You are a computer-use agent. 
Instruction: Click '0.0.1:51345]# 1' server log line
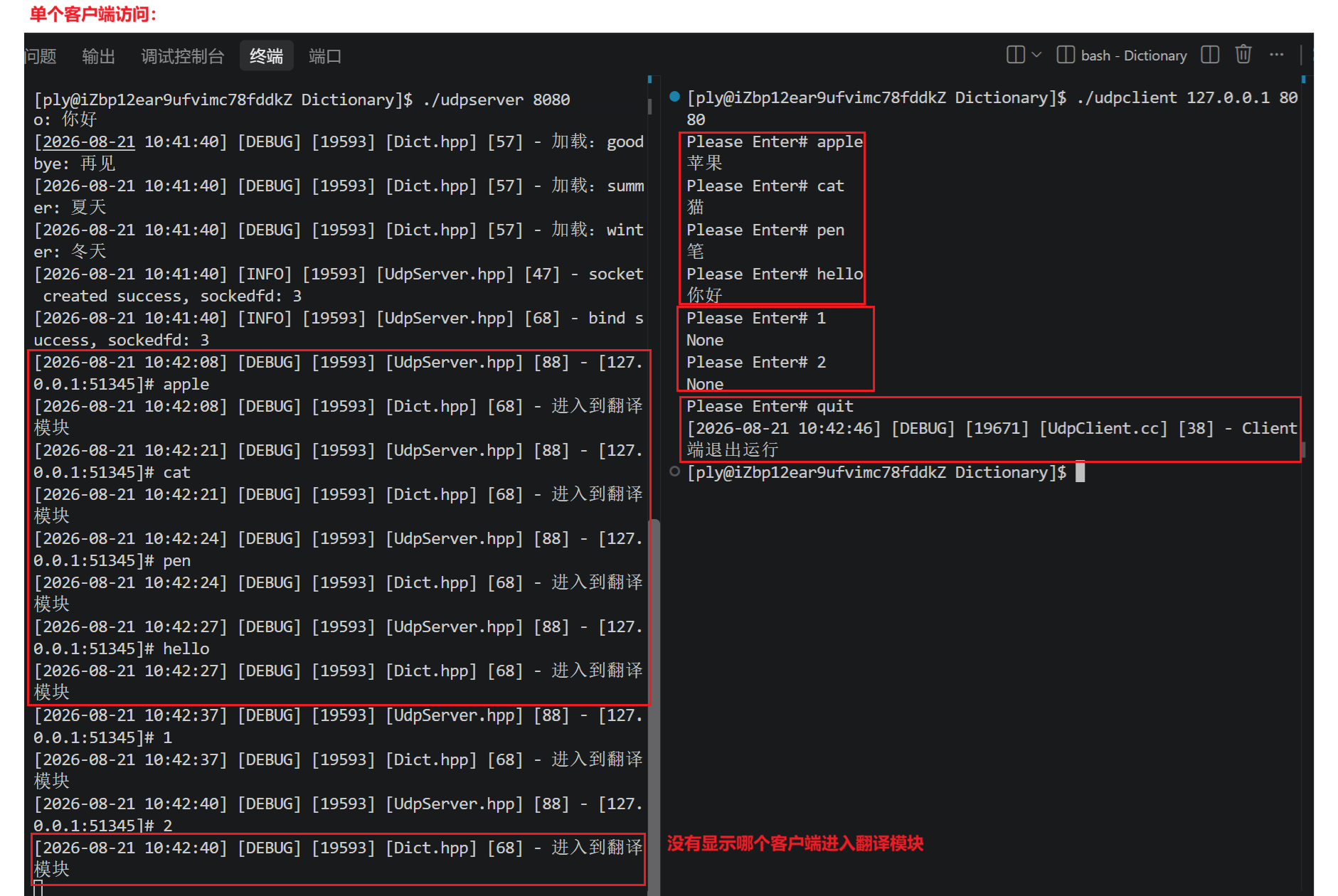tap(103, 737)
